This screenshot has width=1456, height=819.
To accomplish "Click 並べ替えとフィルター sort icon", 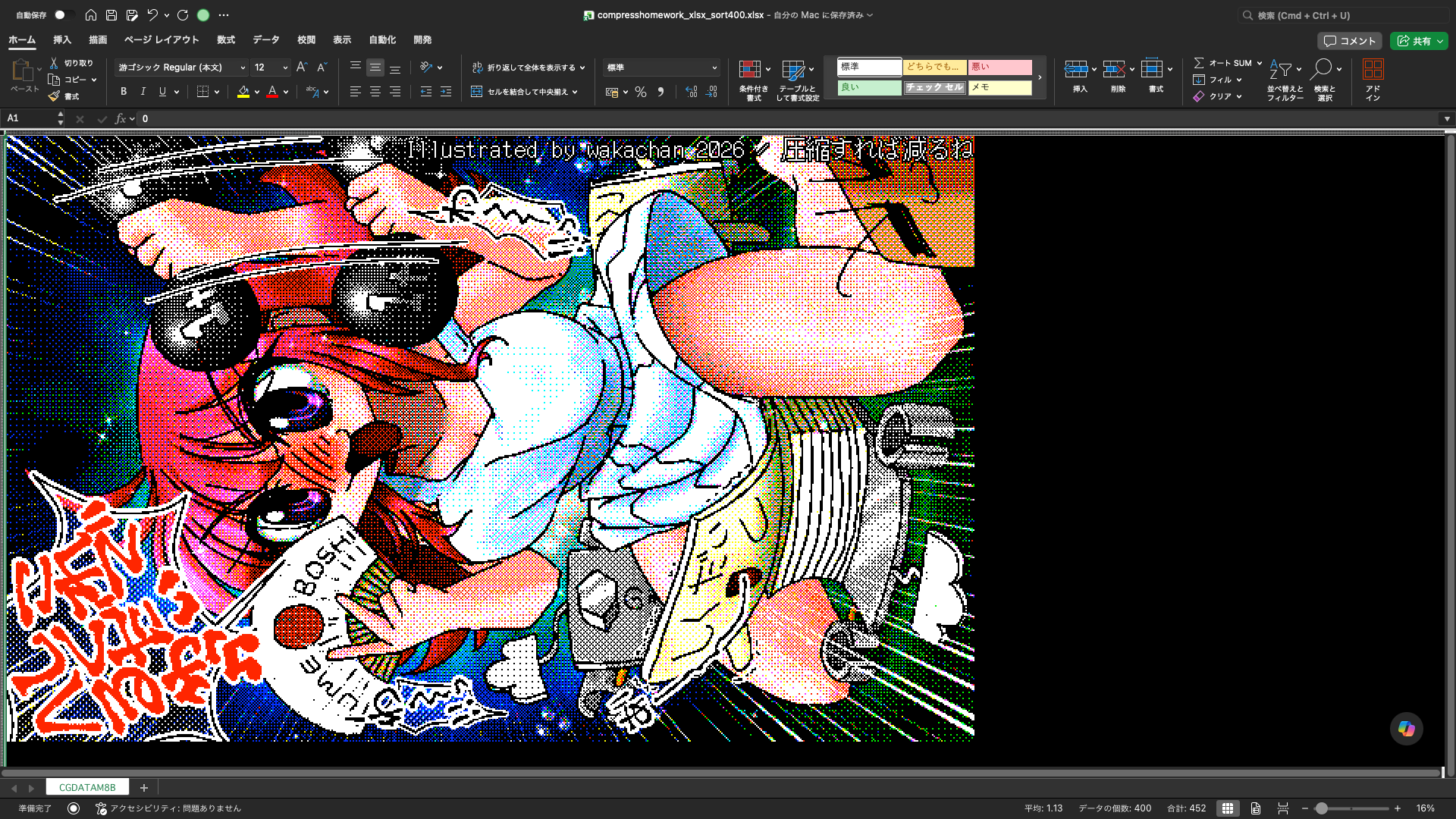I will pos(1281,70).
